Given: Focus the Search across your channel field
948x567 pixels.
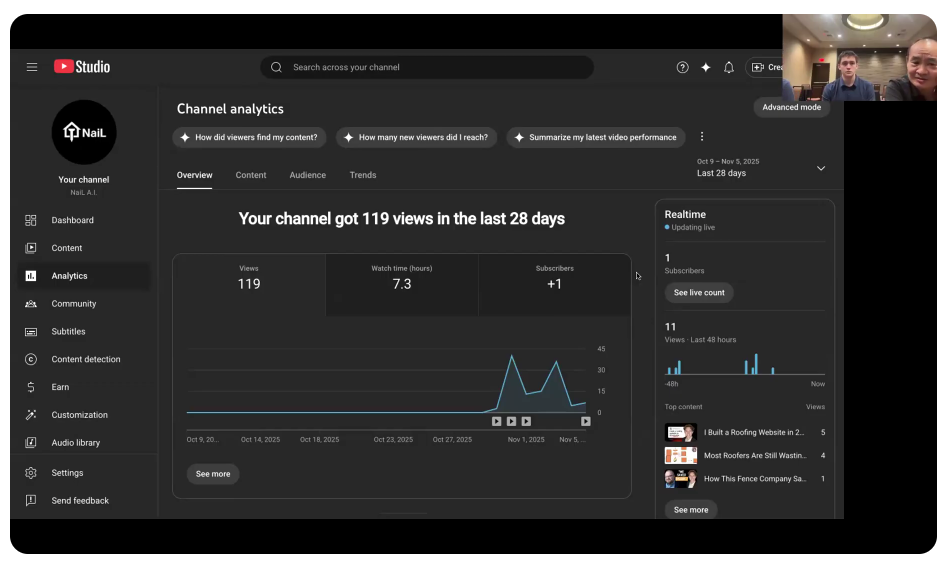Looking at the screenshot, I should click(x=427, y=67).
